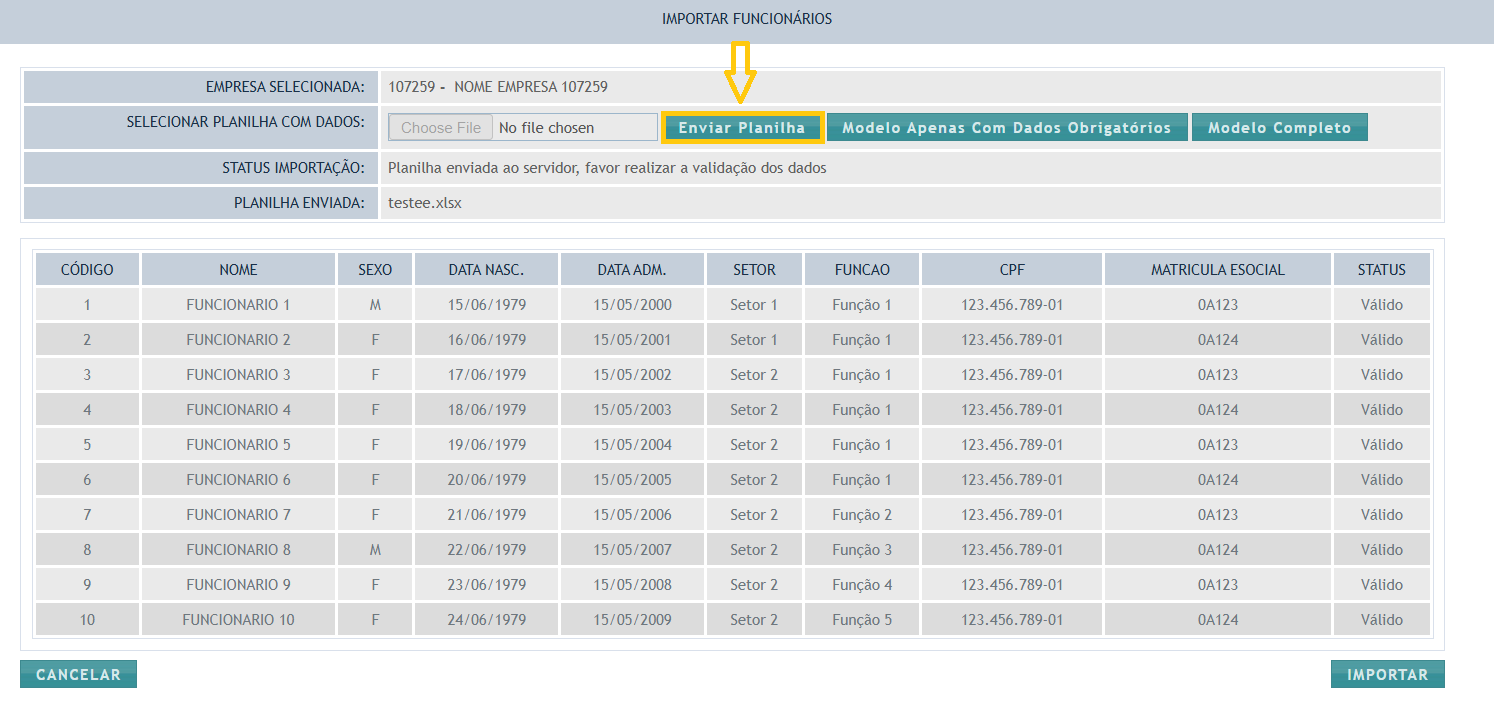This screenshot has height=703, width=1494.
Task: Select the FUNCIONARIO 8 name cell
Action: pyautogui.click(x=238, y=550)
